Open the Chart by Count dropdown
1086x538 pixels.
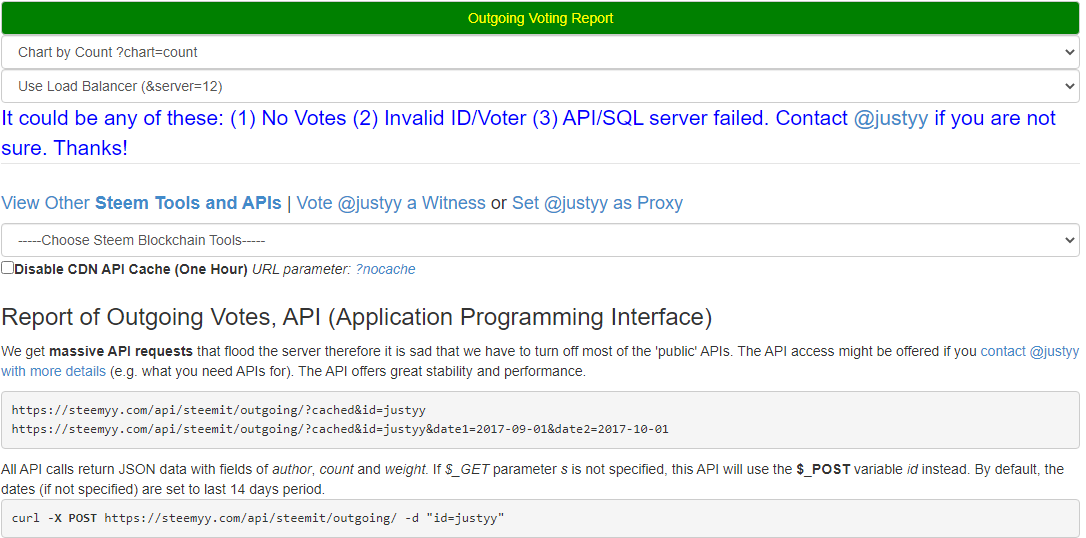click(540, 53)
